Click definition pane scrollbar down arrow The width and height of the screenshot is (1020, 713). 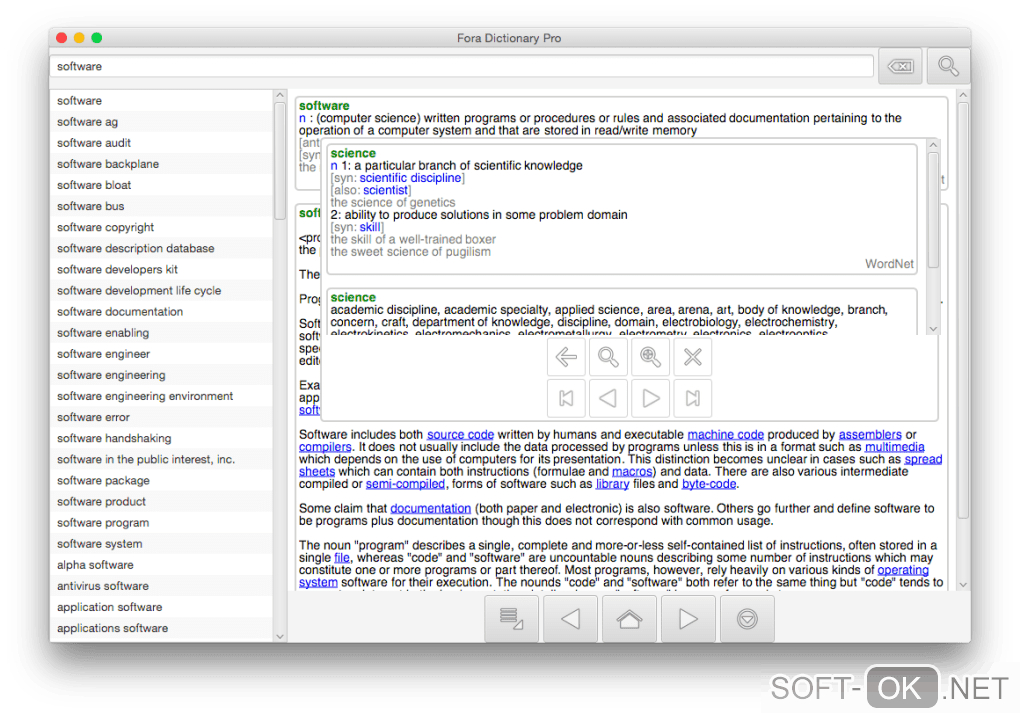963,585
